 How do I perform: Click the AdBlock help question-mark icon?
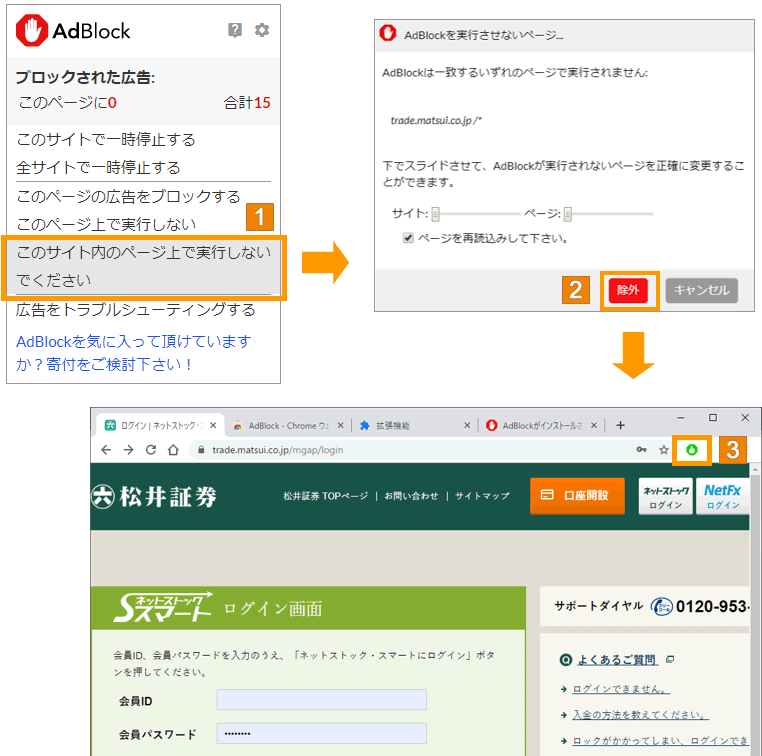(x=235, y=30)
